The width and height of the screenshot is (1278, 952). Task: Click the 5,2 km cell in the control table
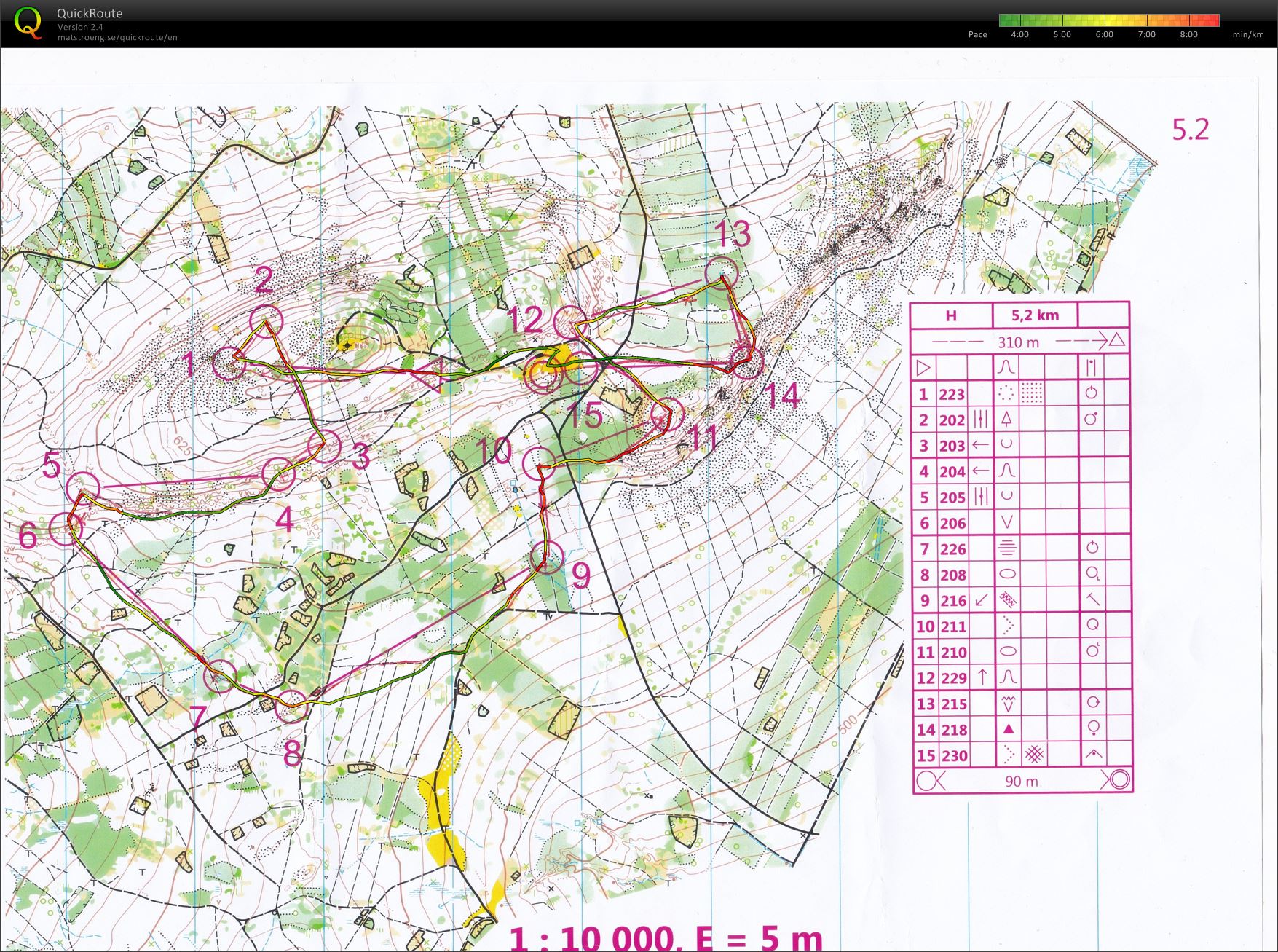(x=1035, y=315)
